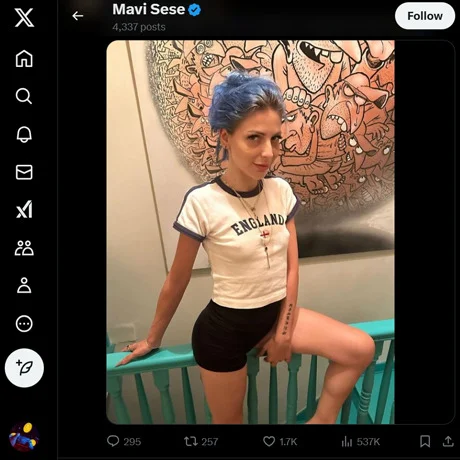Open the share post menu

pos(448,441)
